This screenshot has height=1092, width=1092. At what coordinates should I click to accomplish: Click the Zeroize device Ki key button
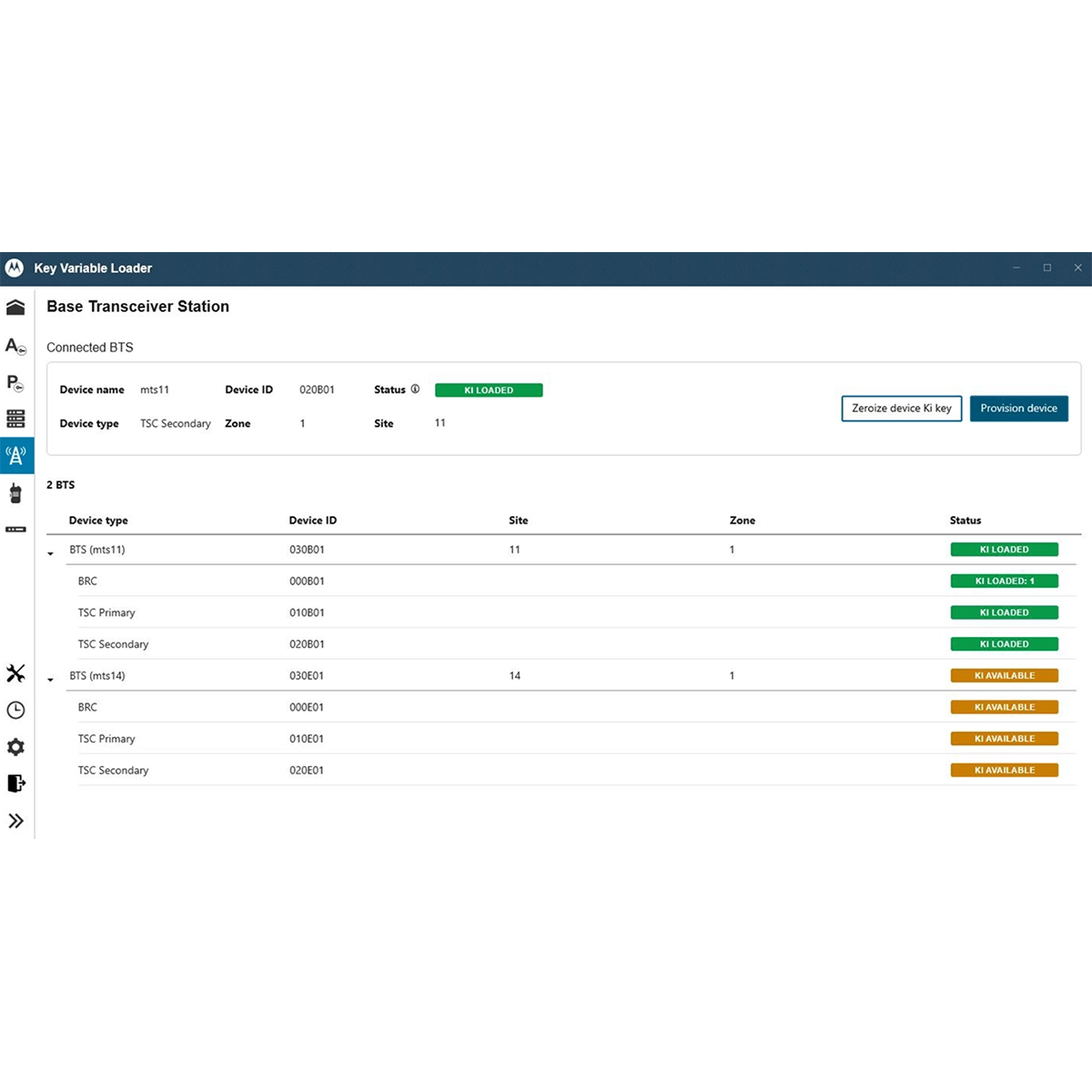[901, 409]
